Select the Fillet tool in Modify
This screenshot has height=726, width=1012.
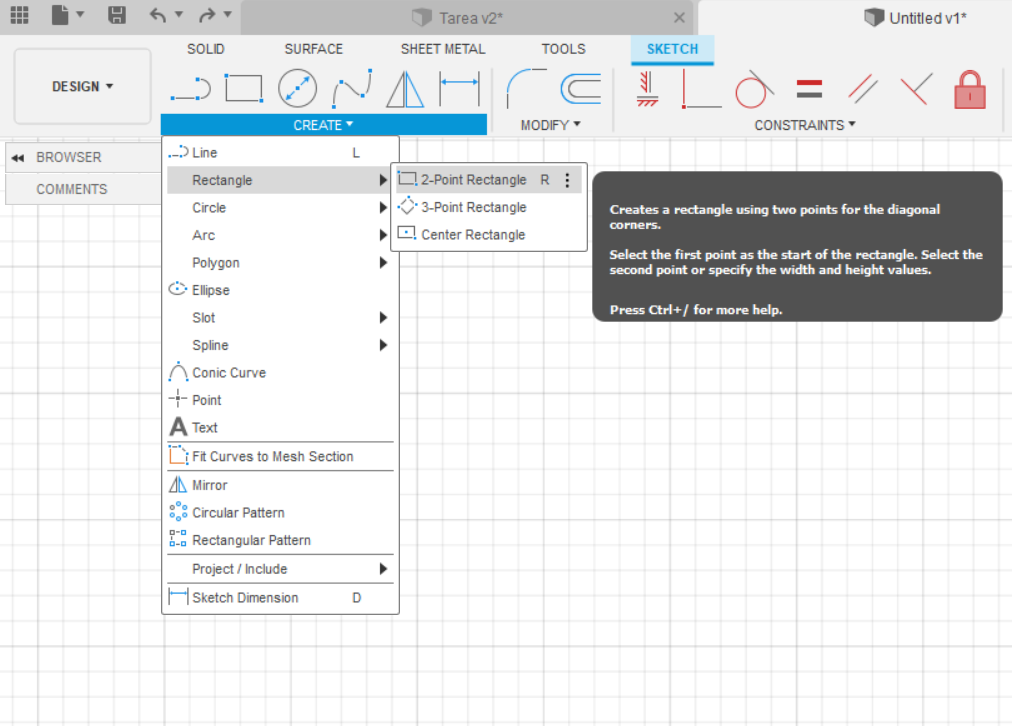pos(526,88)
